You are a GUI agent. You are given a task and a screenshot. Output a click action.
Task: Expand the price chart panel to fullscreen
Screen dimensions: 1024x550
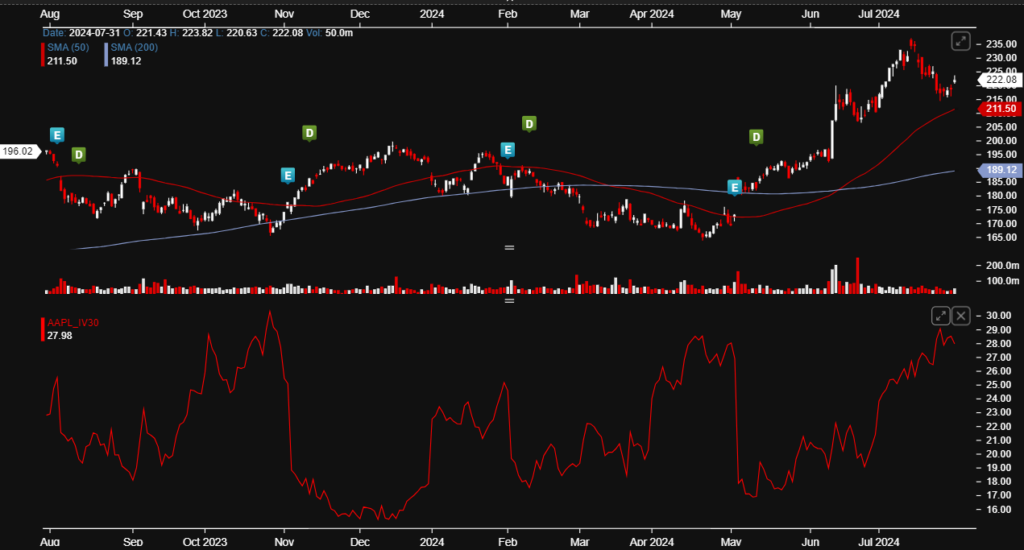(x=960, y=42)
